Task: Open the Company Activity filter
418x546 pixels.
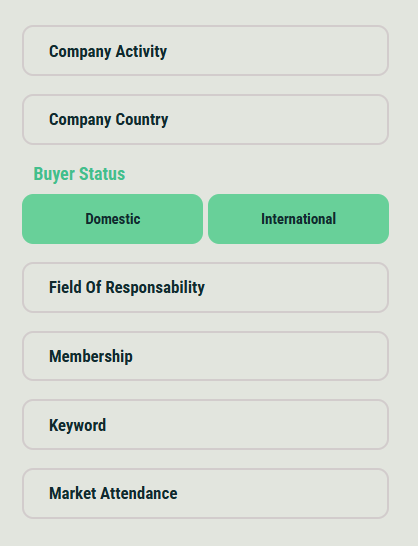Action: [x=206, y=50]
